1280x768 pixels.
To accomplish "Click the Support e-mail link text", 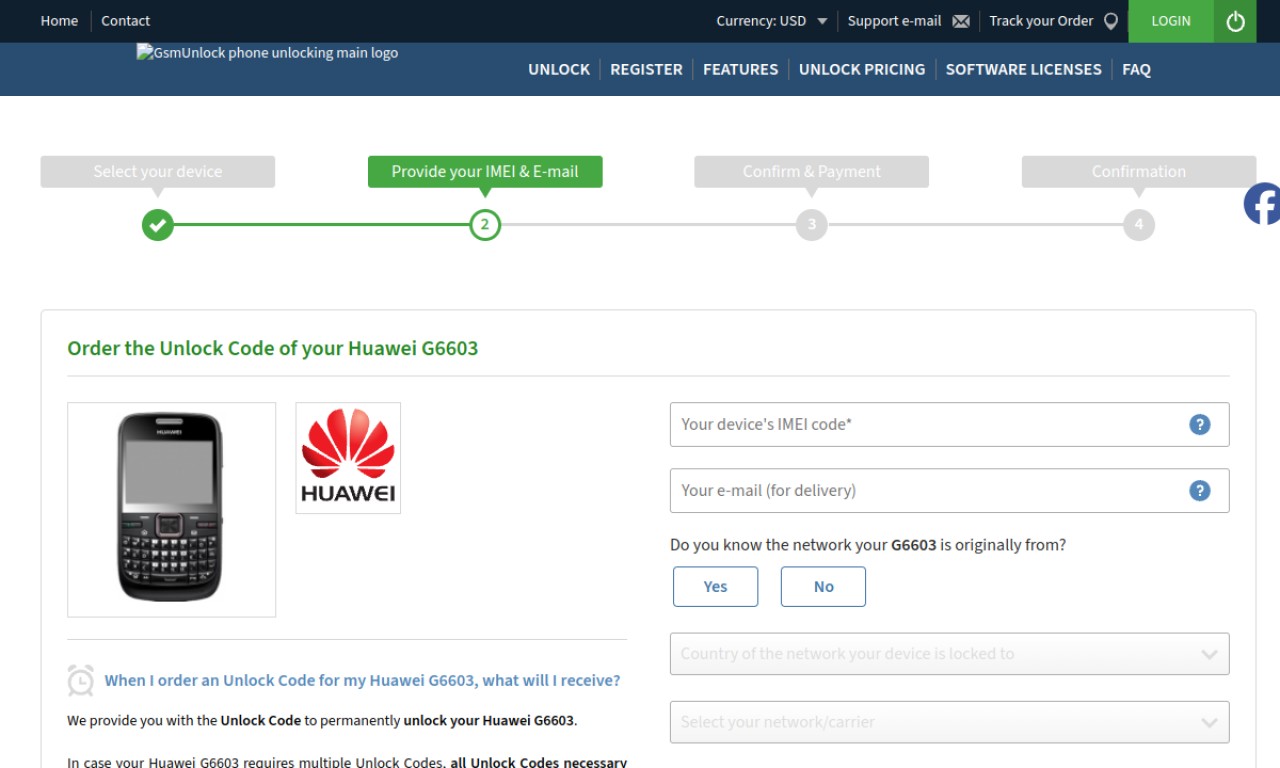I will (894, 21).
